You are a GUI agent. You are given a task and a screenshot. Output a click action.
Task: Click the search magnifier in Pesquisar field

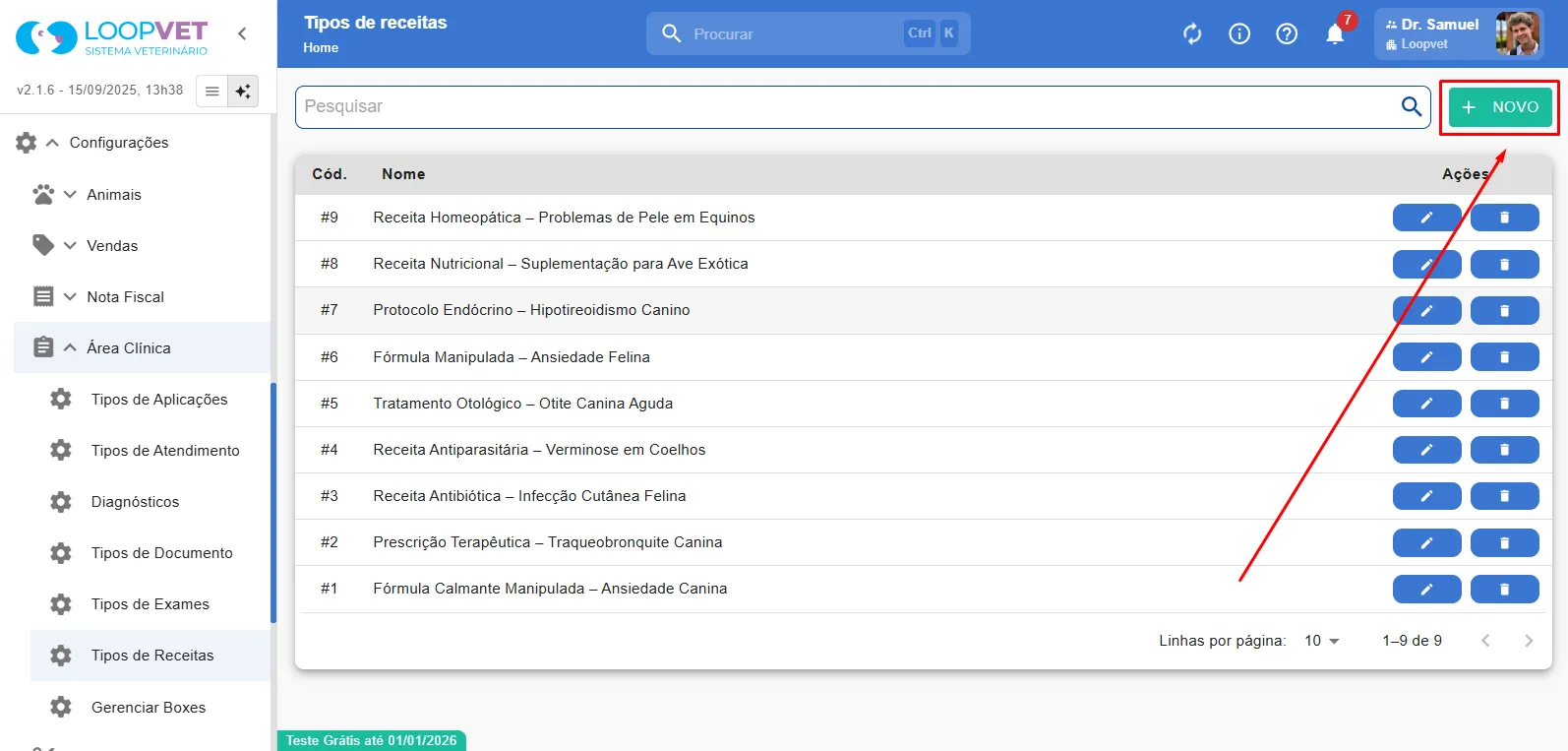1412,106
